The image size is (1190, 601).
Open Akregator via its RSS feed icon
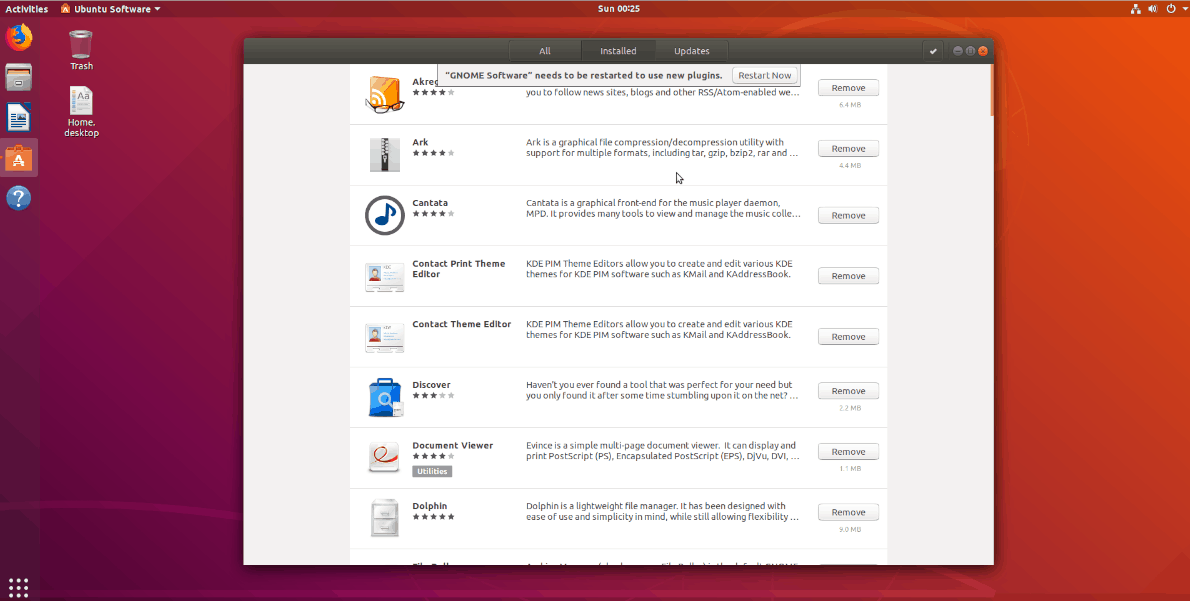pyautogui.click(x=385, y=92)
